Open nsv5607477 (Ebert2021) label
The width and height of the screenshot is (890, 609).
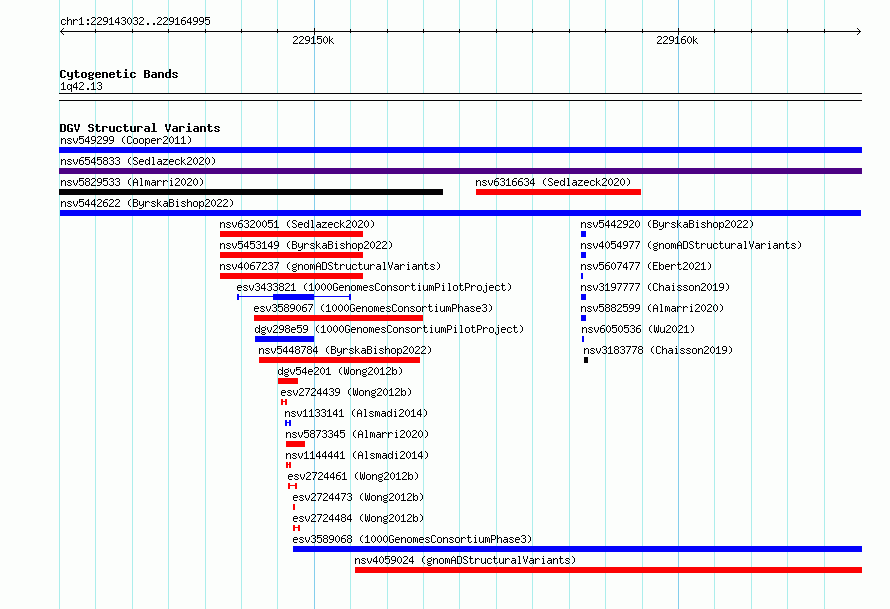coord(646,266)
